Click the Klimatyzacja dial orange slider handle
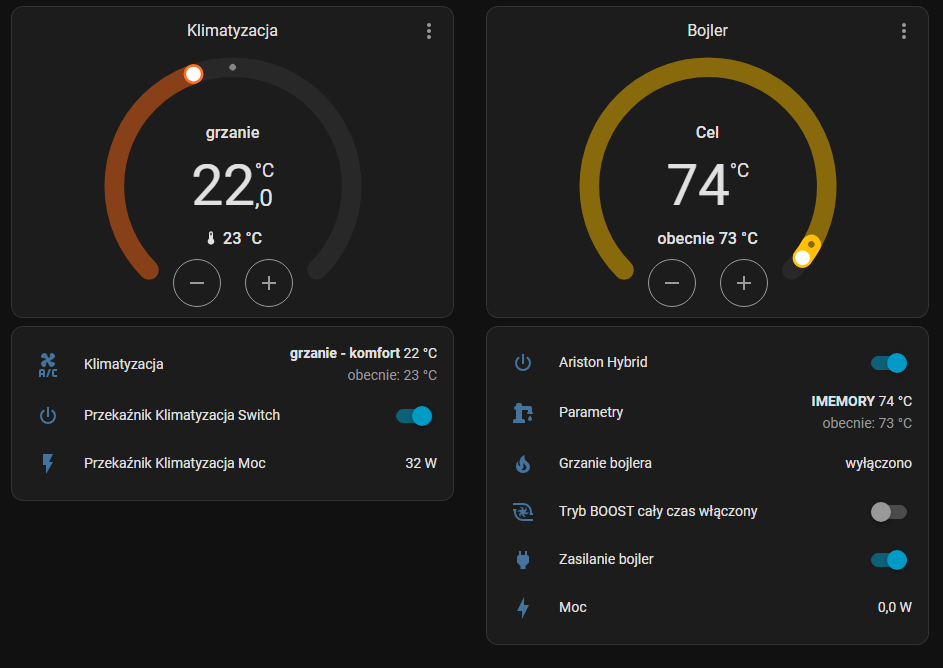The height and width of the screenshot is (668, 943). tap(194, 74)
